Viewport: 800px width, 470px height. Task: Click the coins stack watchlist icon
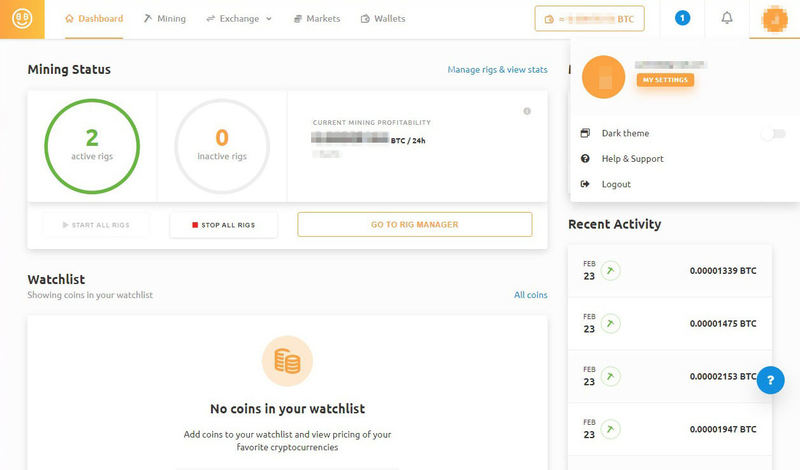(287, 361)
